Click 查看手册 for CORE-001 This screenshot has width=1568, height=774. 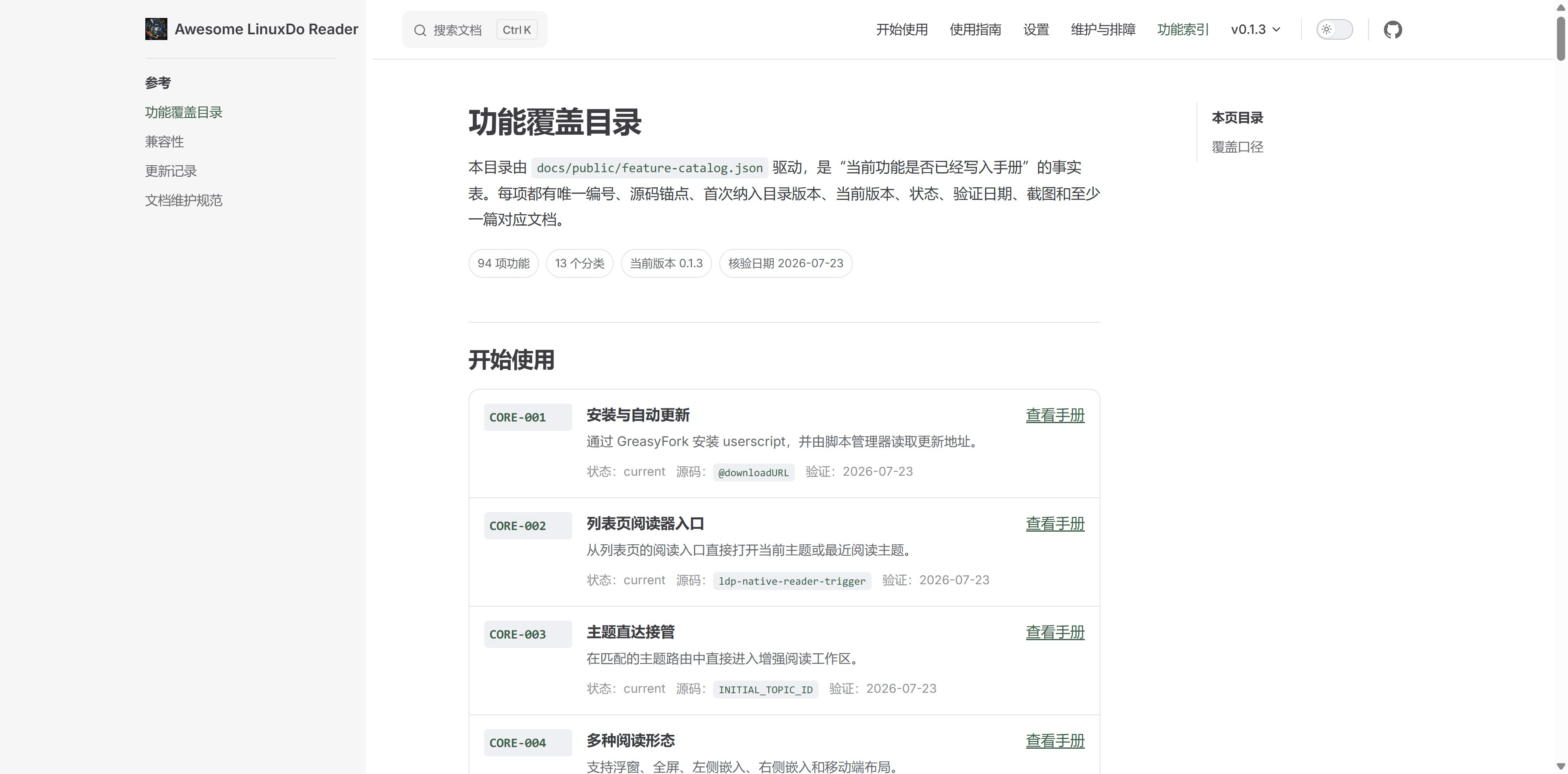pyautogui.click(x=1055, y=416)
